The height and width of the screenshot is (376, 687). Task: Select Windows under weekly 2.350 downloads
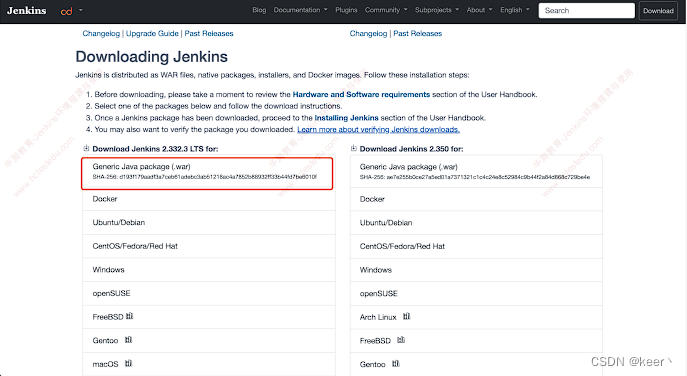click(x=476, y=270)
